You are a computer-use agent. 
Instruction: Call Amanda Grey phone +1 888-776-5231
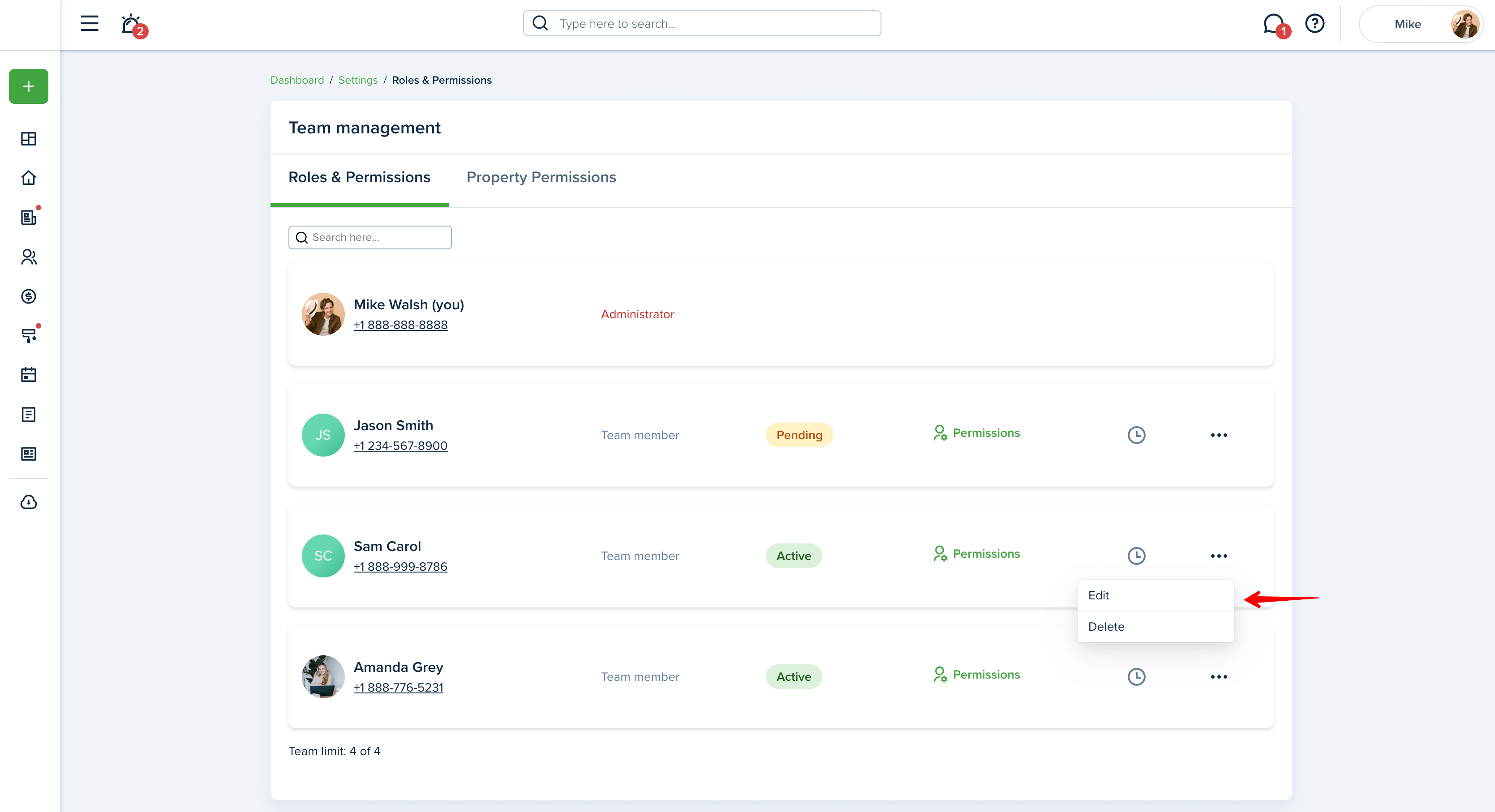click(x=398, y=688)
